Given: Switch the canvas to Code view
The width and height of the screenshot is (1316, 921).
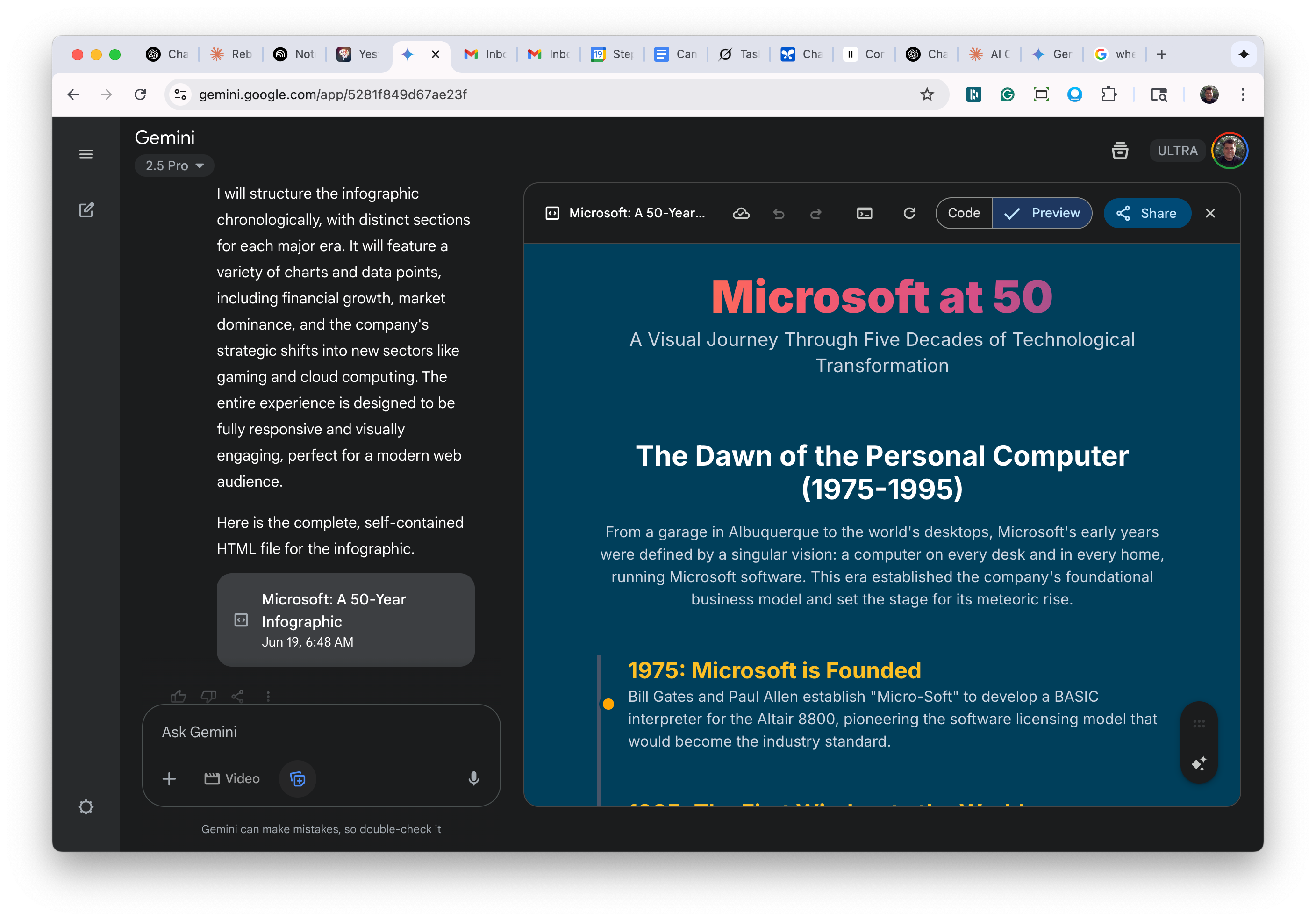Looking at the screenshot, I should click(x=964, y=213).
